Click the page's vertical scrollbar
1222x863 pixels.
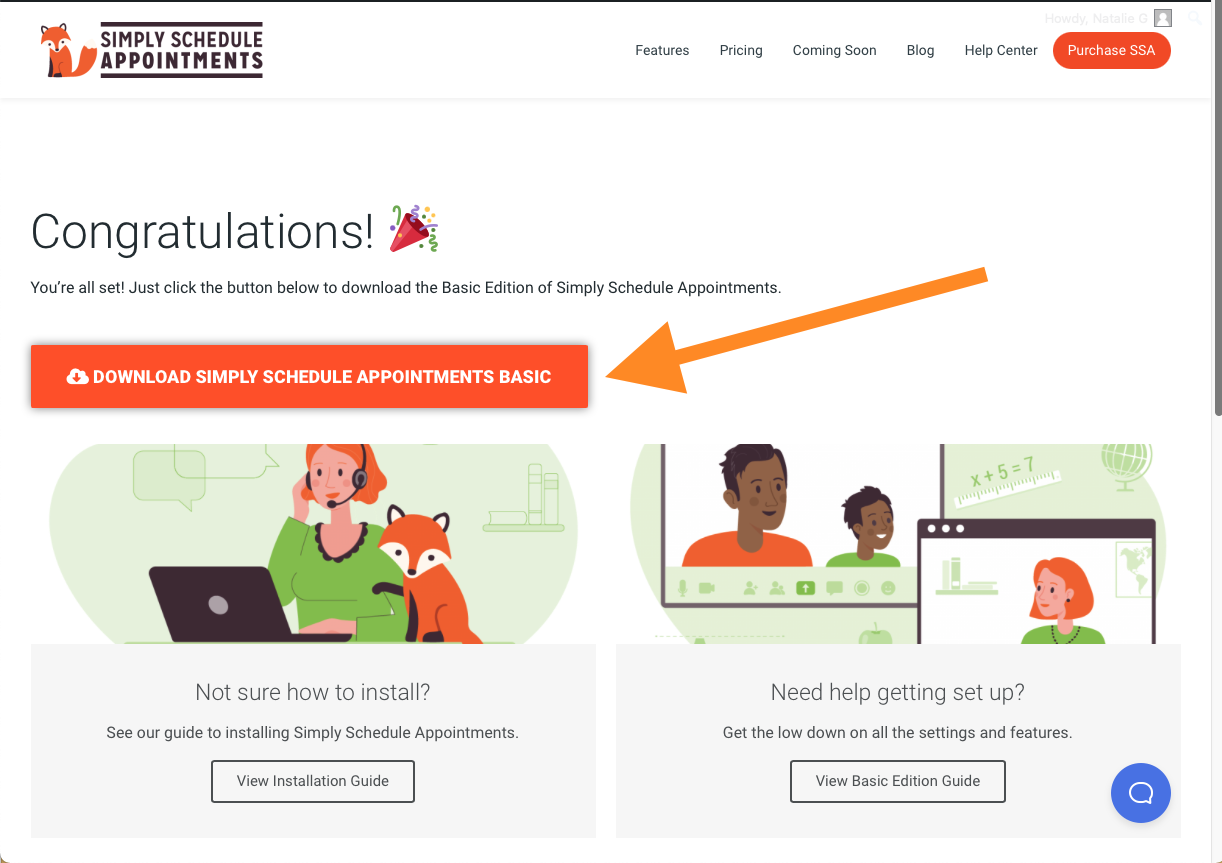[1216, 250]
